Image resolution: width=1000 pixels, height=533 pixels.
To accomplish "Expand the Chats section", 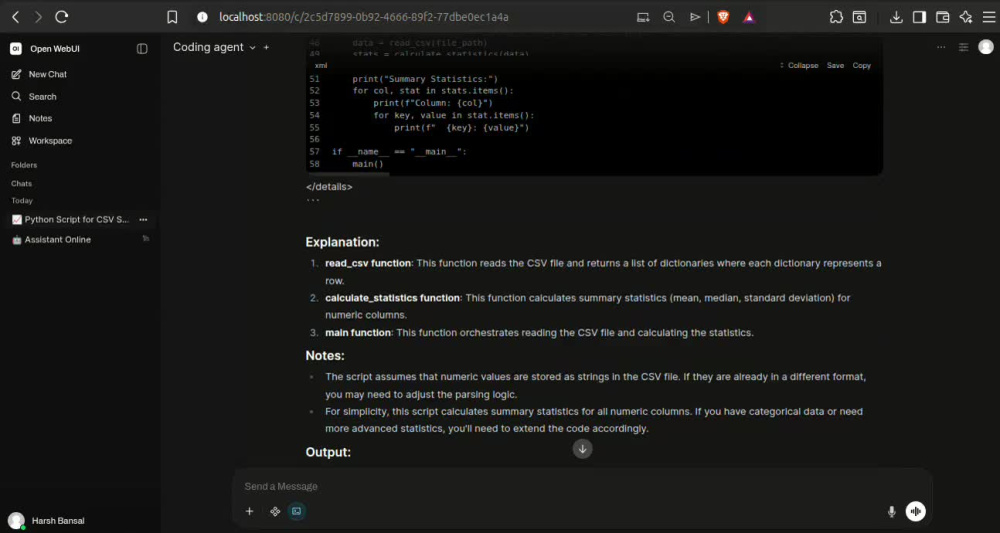I will point(21,184).
